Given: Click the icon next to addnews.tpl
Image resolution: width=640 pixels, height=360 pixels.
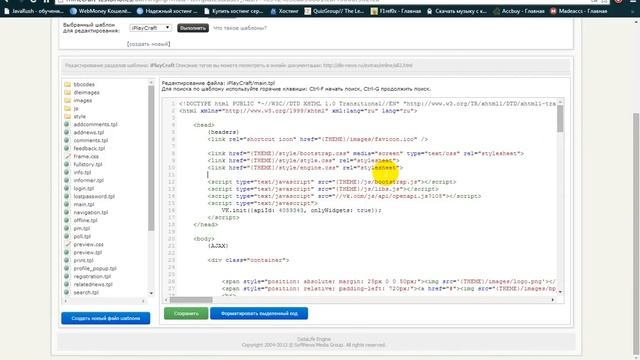Looking at the screenshot, I should pyautogui.click(x=67, y=132).
